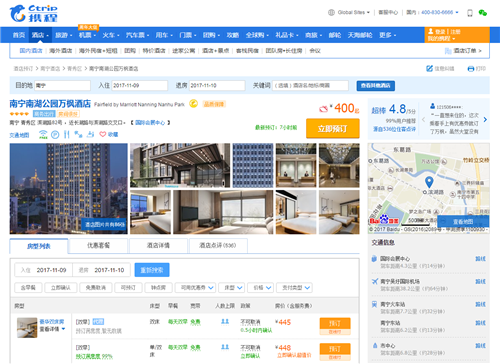The height and width of the screenshot is (364, 500).
Task: Click the destination input field
Action: (62, 86)
